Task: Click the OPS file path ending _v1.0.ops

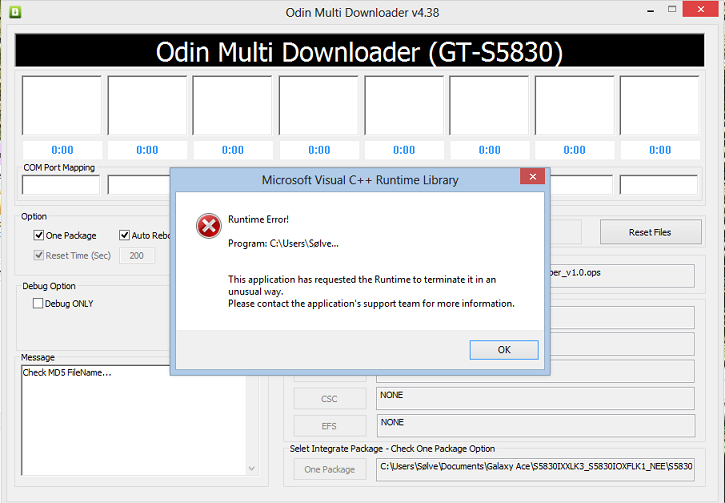Action: coord(622,276)
